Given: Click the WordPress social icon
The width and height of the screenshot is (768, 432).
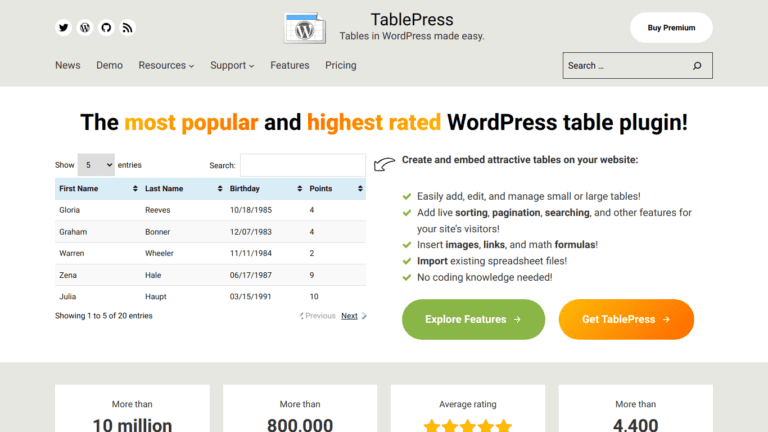Looking at the screenshot, I should (x=85, y=28).
